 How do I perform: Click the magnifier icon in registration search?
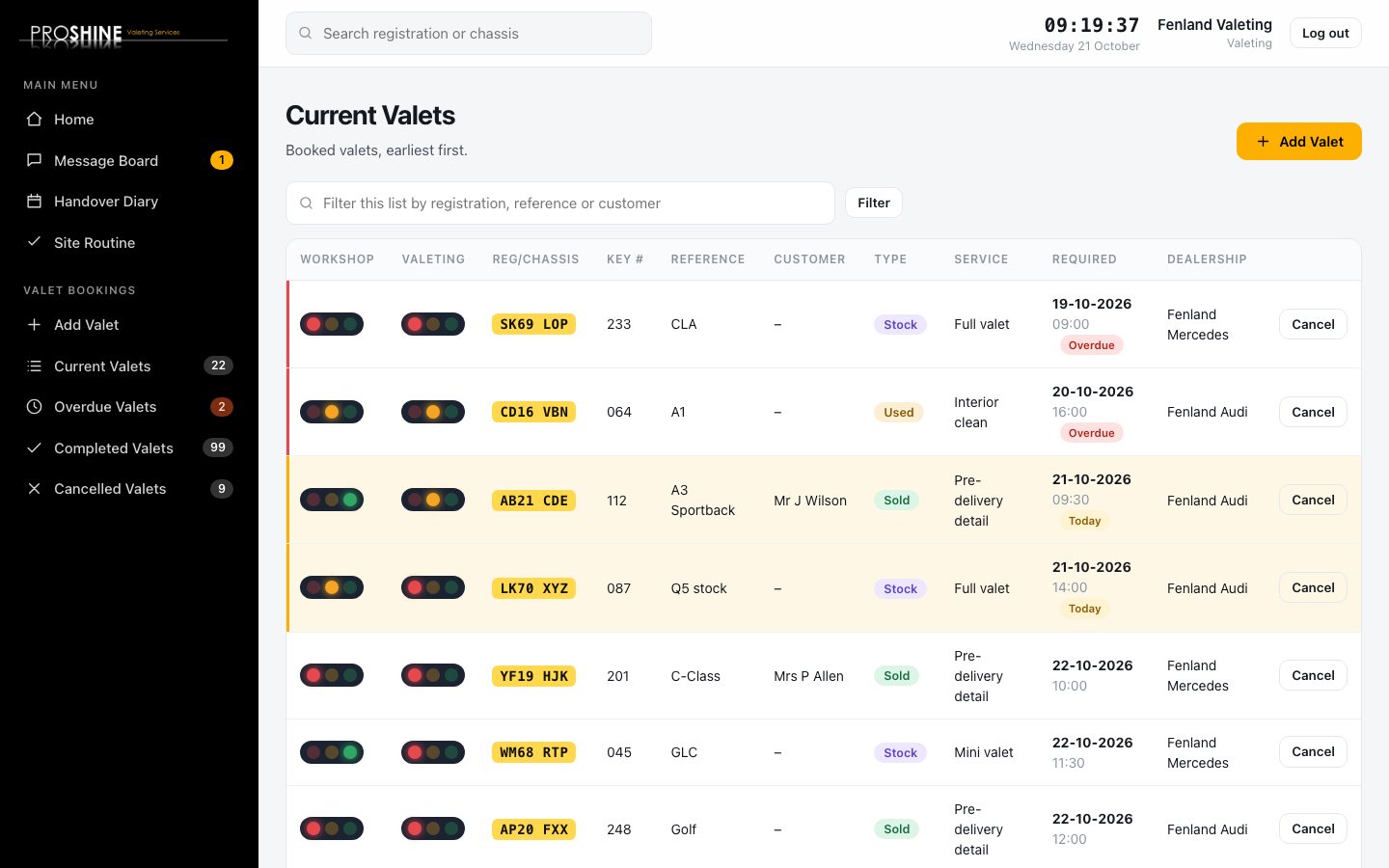tap(306, 33)
